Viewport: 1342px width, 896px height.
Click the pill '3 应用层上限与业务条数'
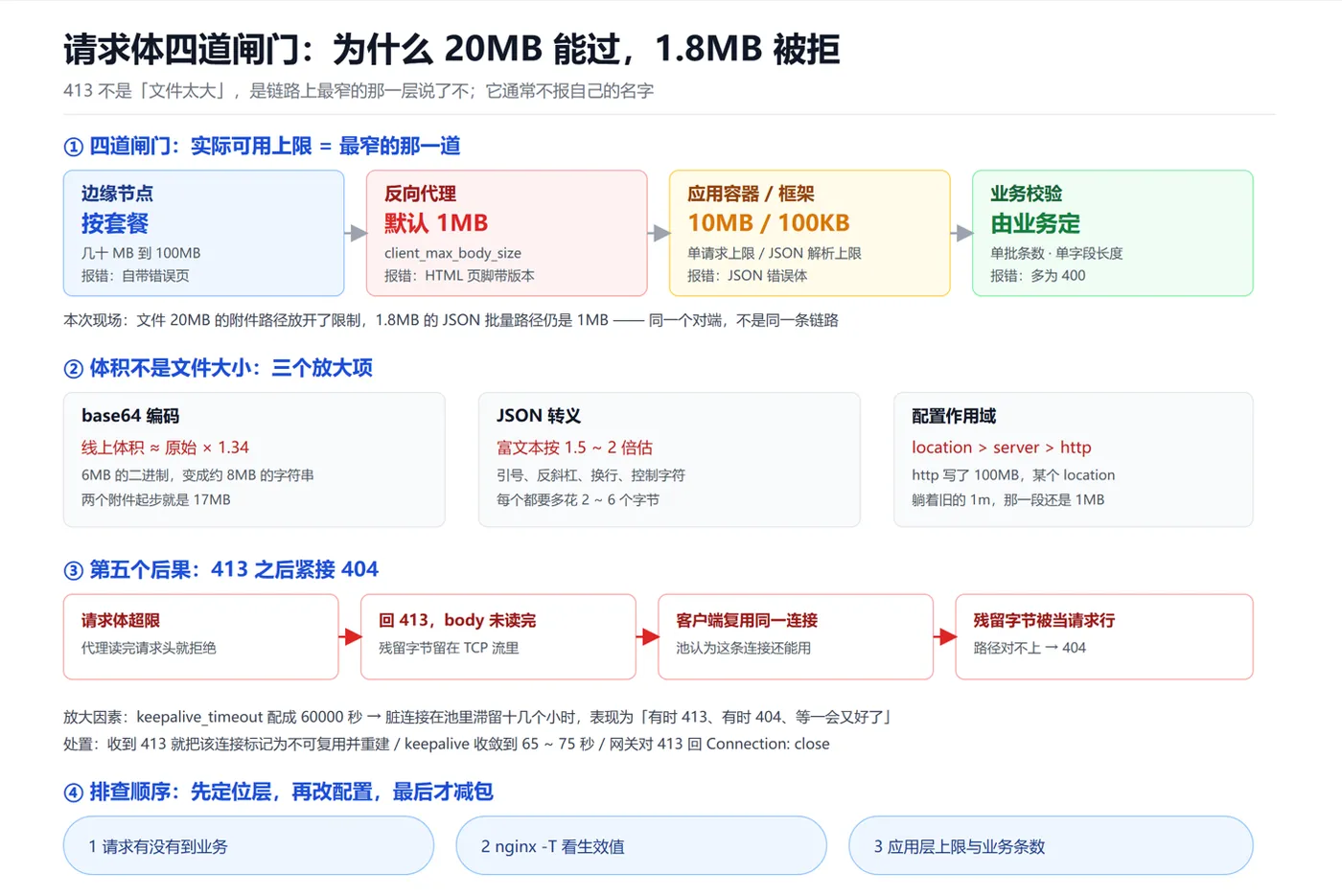1051,845
